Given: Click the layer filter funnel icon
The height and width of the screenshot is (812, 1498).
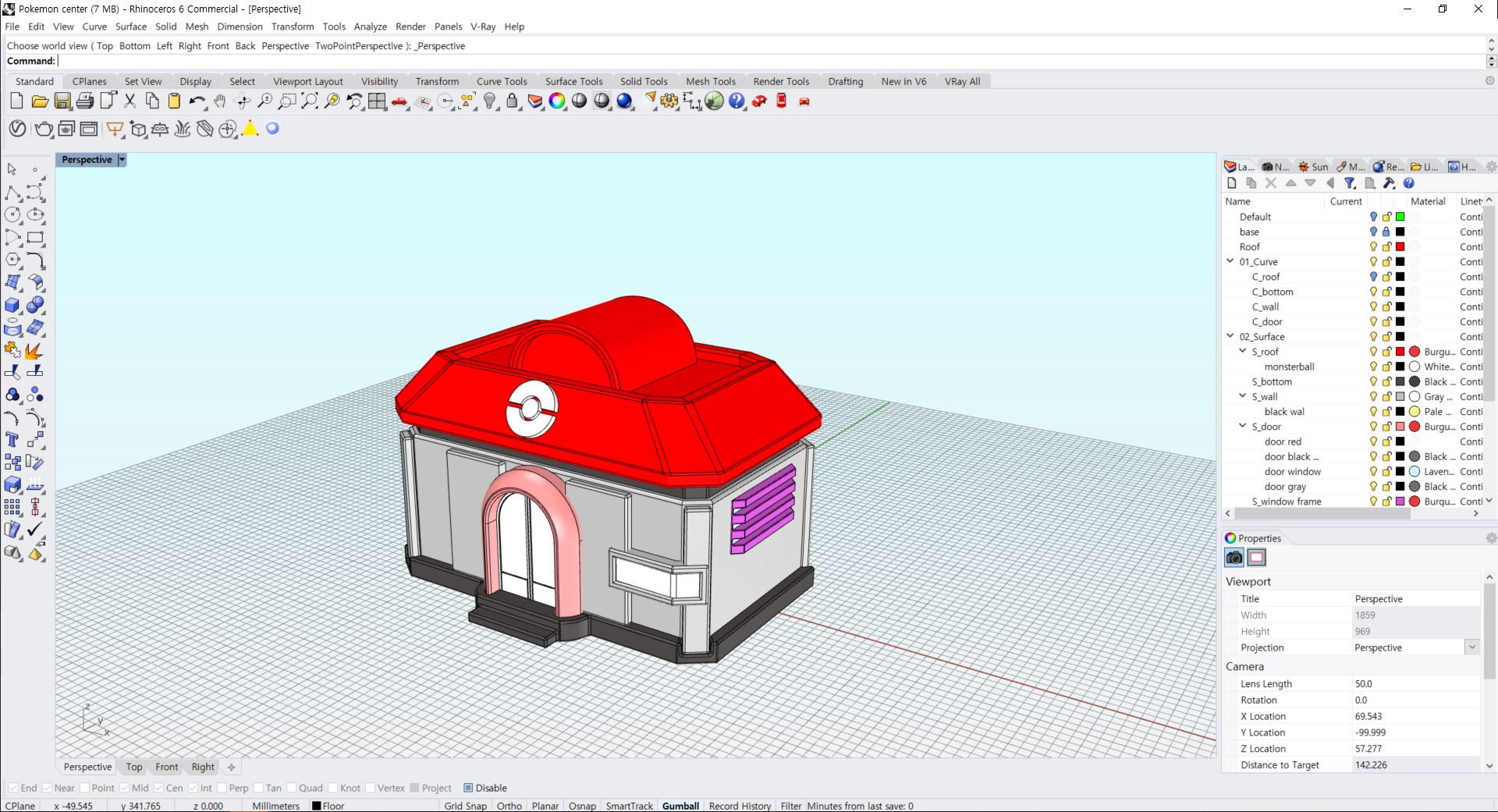Looking at the screenshot, I should pos(1350,183).
